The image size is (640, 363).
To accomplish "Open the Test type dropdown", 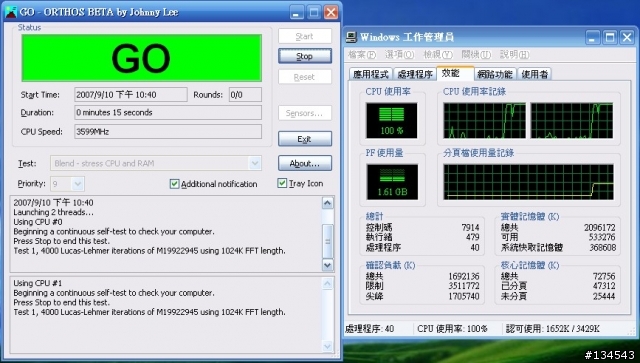I will pos(255,163).
